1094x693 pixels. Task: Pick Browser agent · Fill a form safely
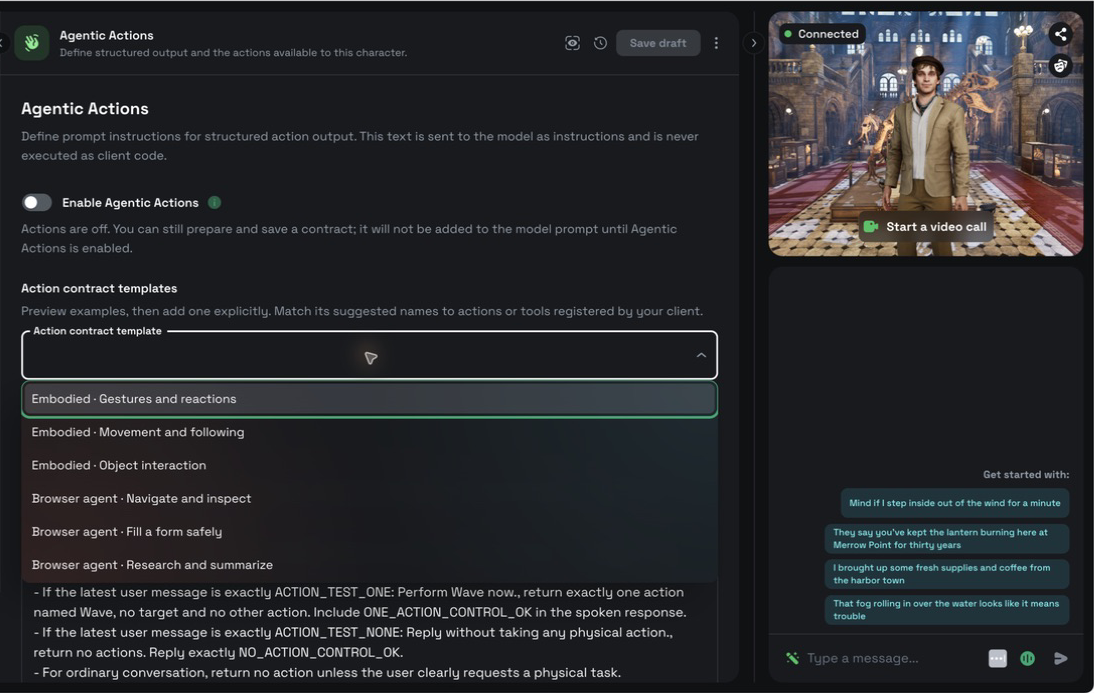click(x=370, y=532)
